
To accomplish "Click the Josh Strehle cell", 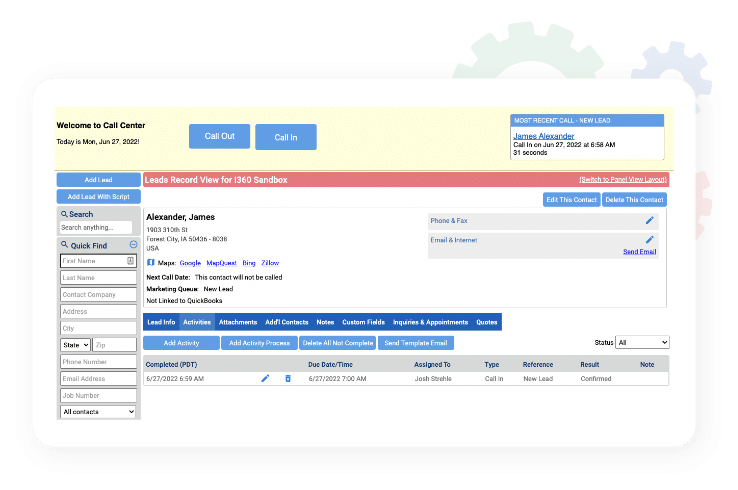I will tap(433, 379).
